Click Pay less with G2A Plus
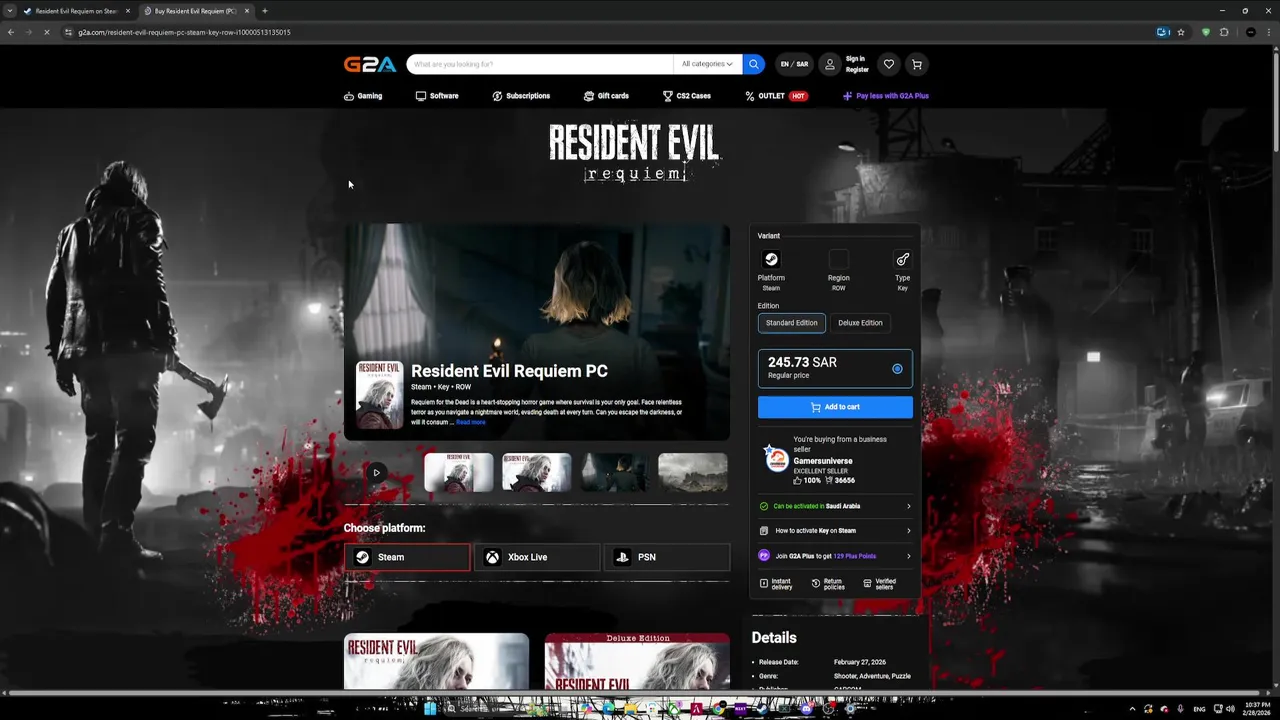1280x720 pixels. 886,96
